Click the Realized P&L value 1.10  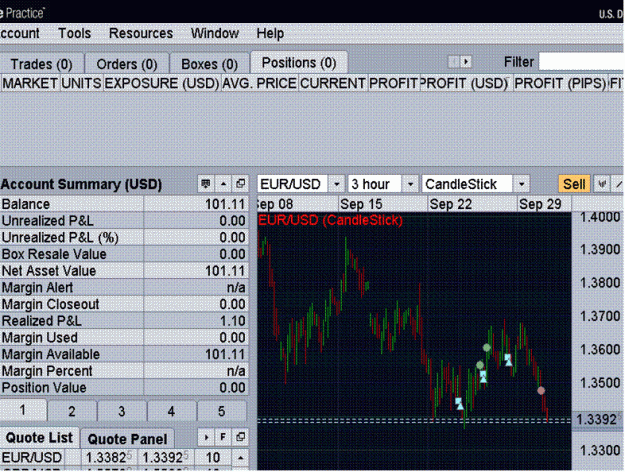(232, 321)
